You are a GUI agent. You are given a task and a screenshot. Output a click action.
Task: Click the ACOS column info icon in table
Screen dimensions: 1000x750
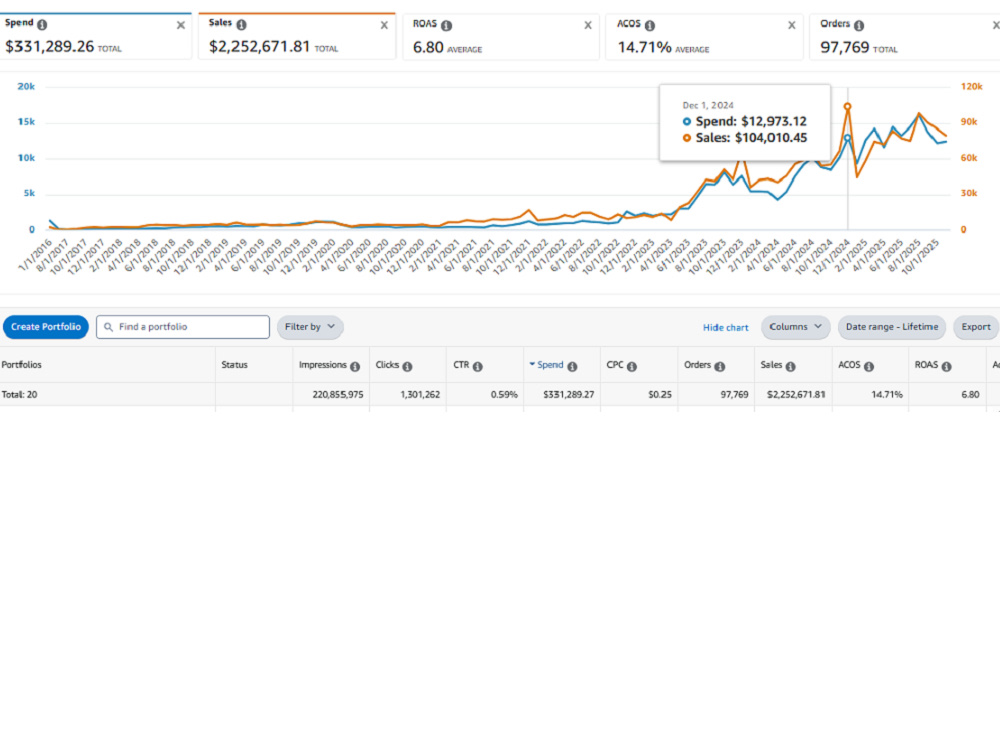[869, 366]
